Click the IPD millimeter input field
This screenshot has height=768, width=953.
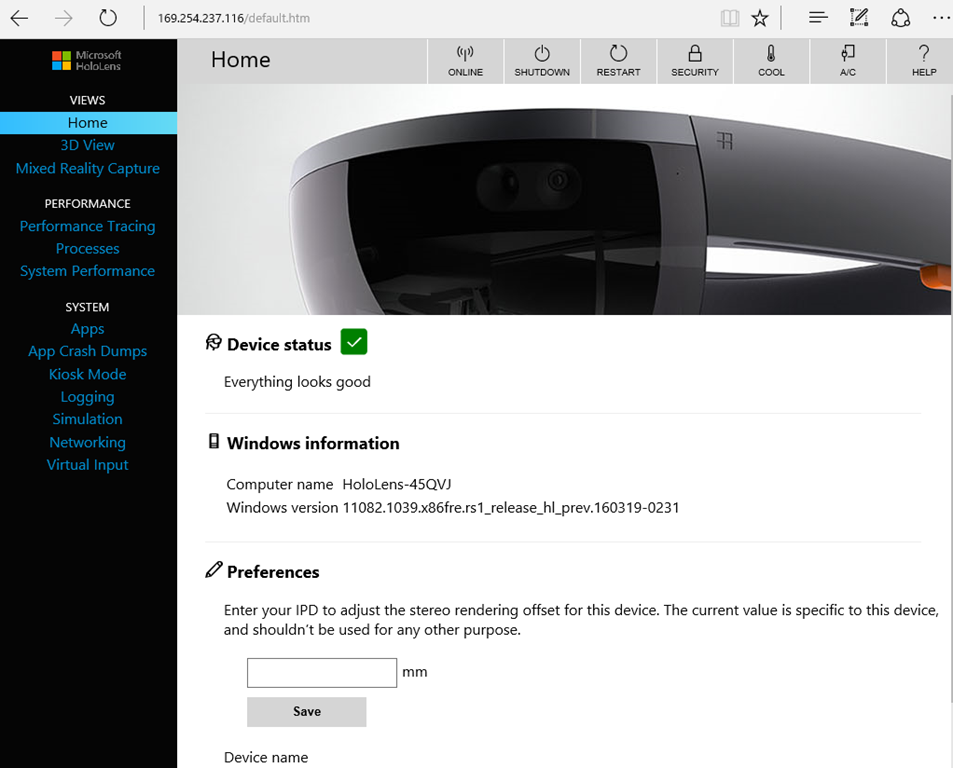pos(322,672)
